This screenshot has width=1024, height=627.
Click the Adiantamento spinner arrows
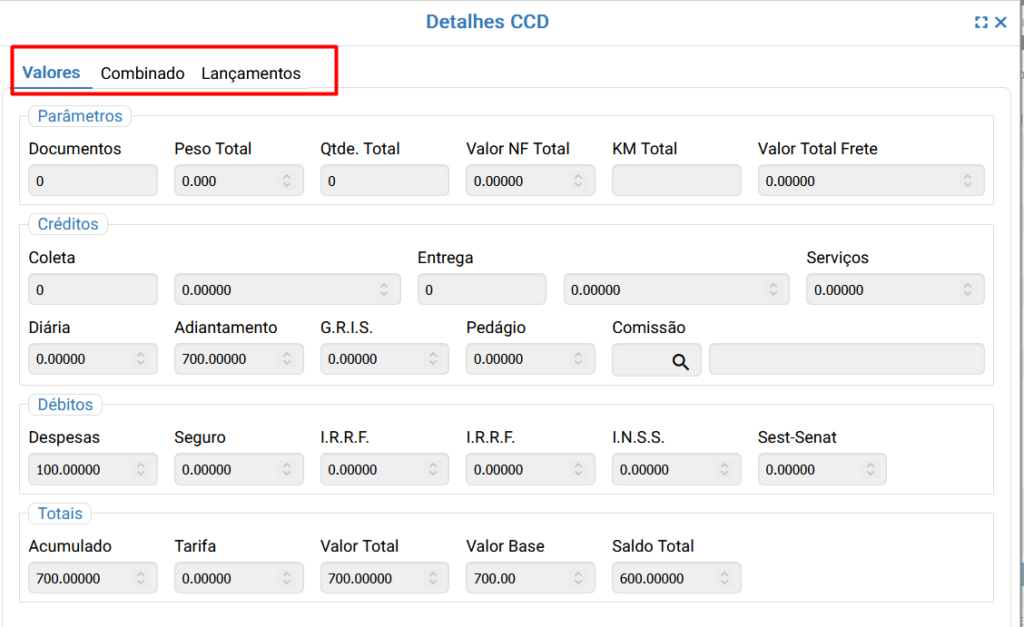tap(286, 359)
